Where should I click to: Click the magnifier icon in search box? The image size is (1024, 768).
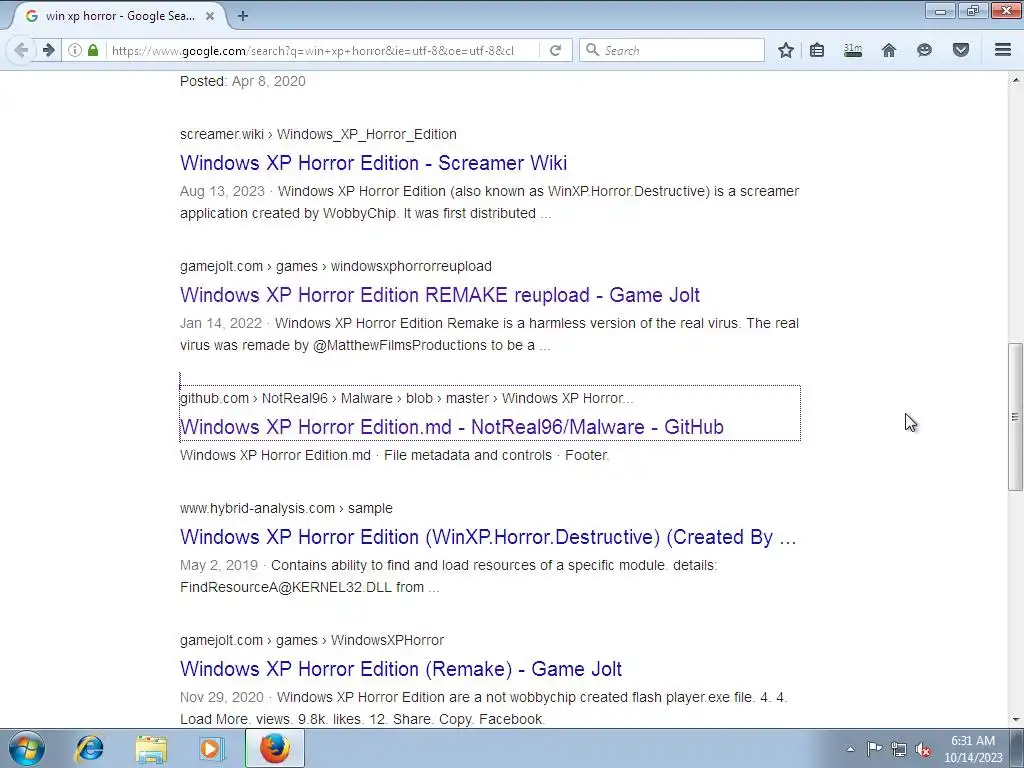coord(592,50)
